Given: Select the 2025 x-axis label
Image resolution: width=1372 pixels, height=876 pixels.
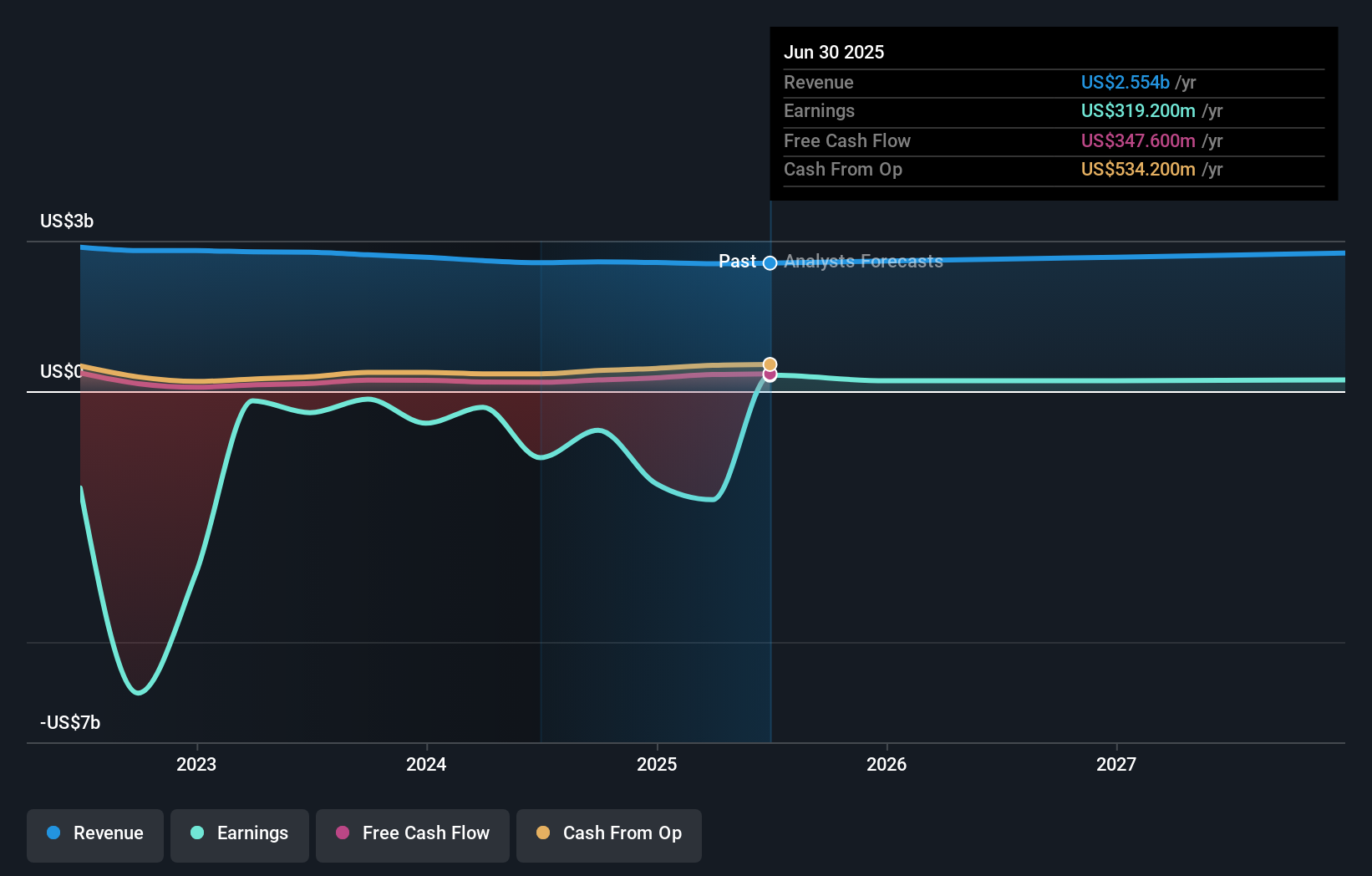Looking at the screenshot, I should coord(657,764).
